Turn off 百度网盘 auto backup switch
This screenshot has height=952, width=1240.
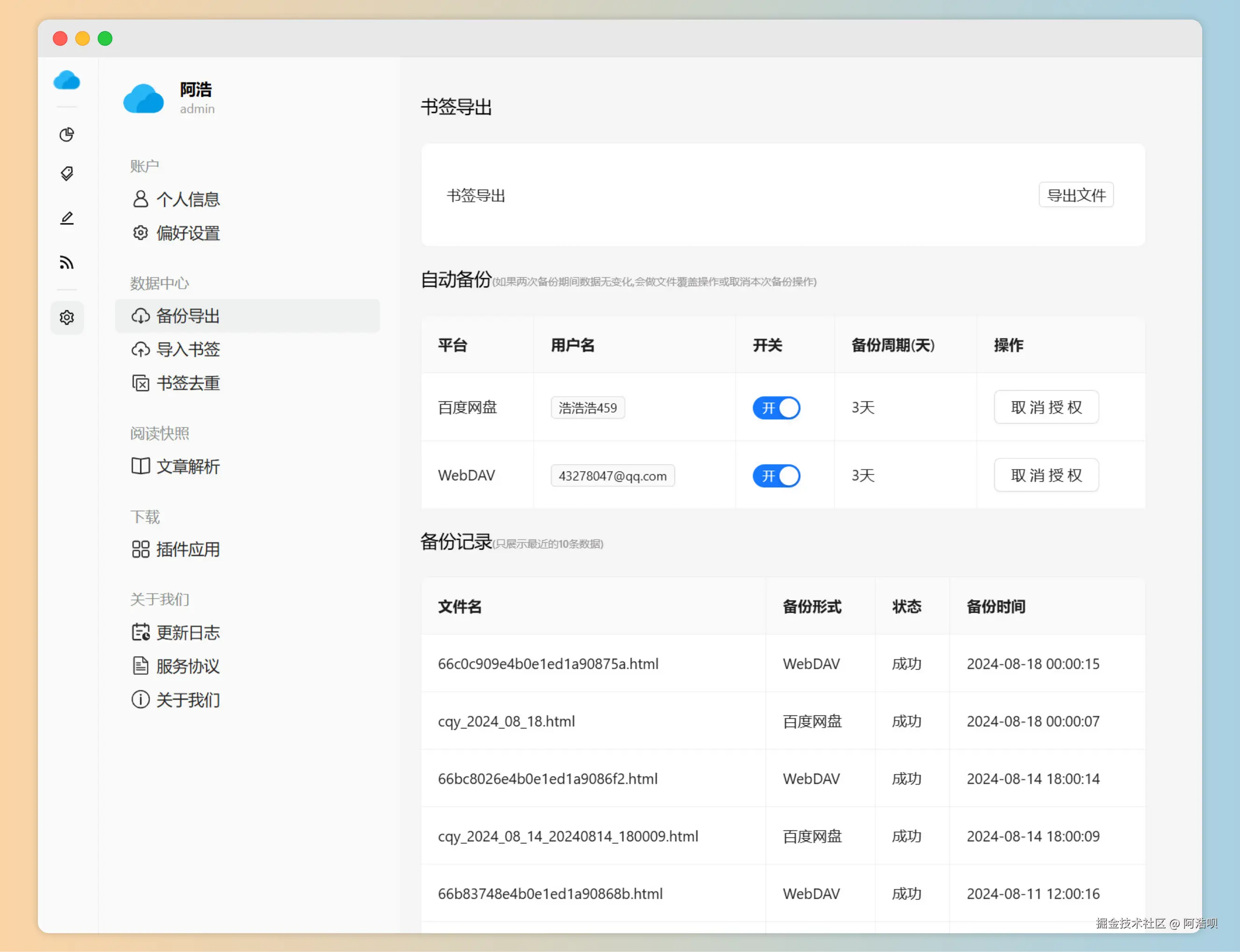[x=776, y=408]
